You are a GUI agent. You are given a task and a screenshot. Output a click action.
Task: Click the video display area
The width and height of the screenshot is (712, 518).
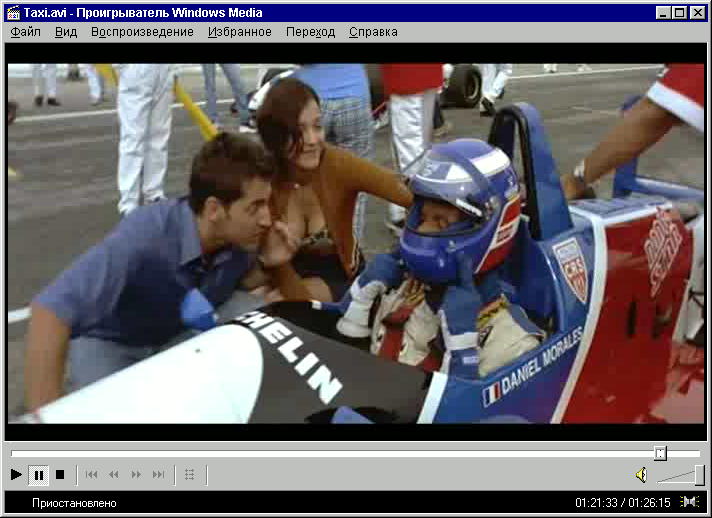tap(356, 243)
